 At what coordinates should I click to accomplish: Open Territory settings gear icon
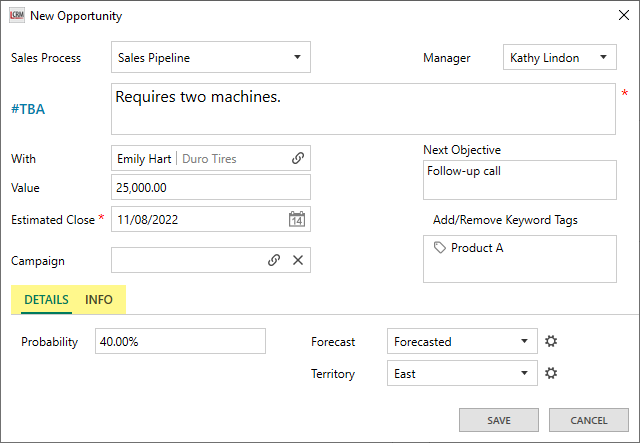pyautogui.click(x=550, y=374)
